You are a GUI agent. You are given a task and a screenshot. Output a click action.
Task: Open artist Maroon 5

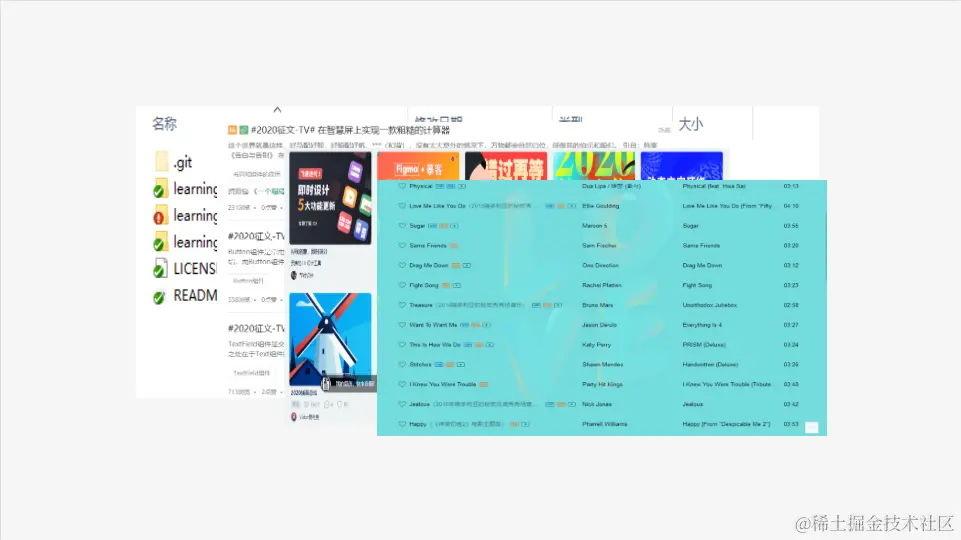pos(594,226)
